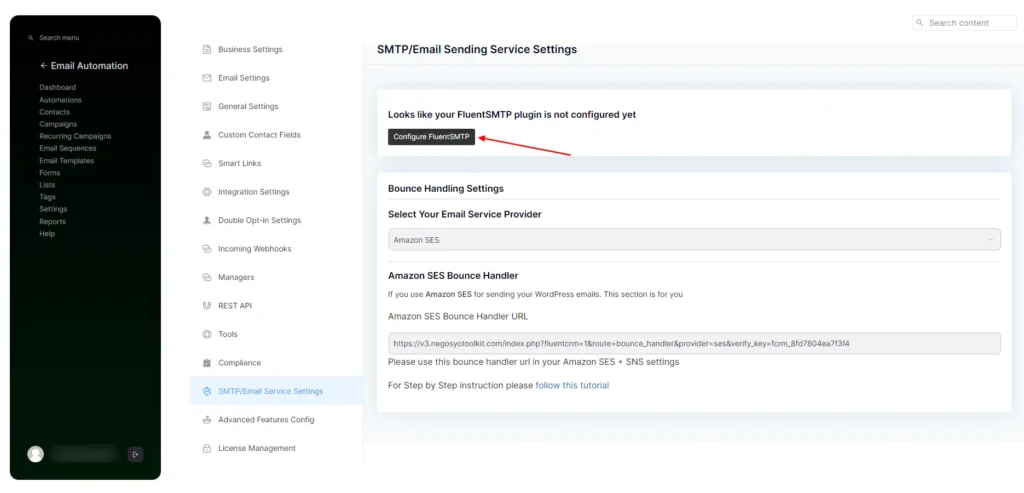Open Campaigns in the sidebar
The width and height of the screenshot is (1024, 493).
[58, 124]
